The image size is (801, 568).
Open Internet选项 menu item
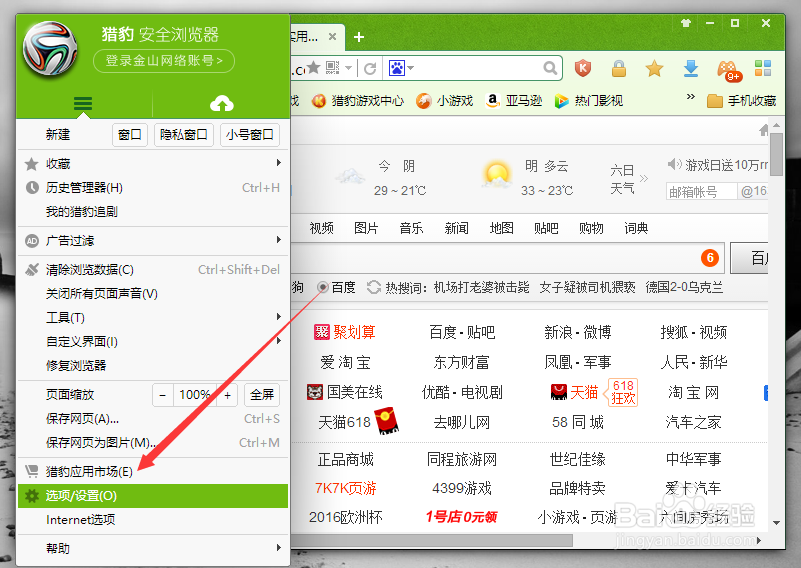click(x=153, y=520)
